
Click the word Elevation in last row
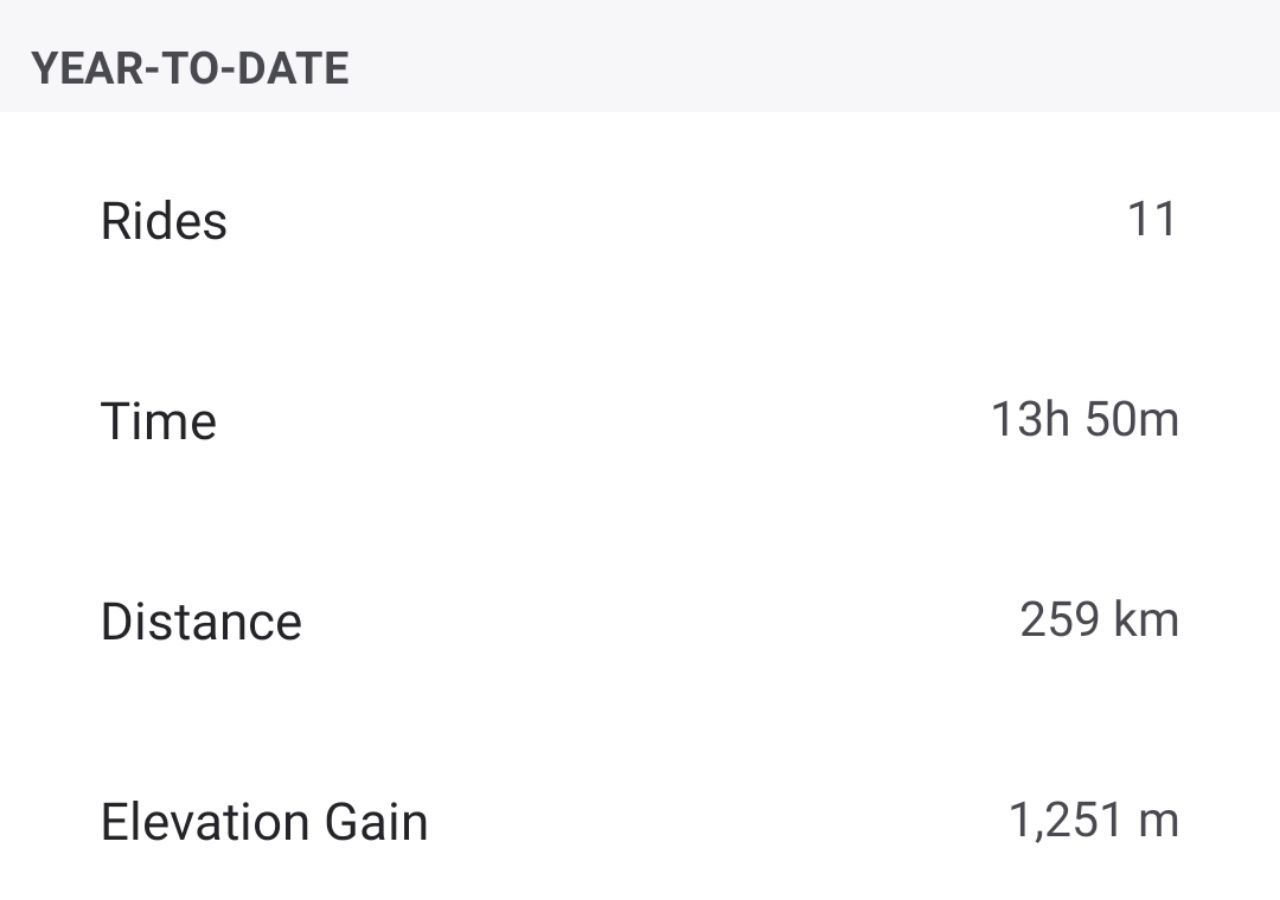click(x=205, y=822)
